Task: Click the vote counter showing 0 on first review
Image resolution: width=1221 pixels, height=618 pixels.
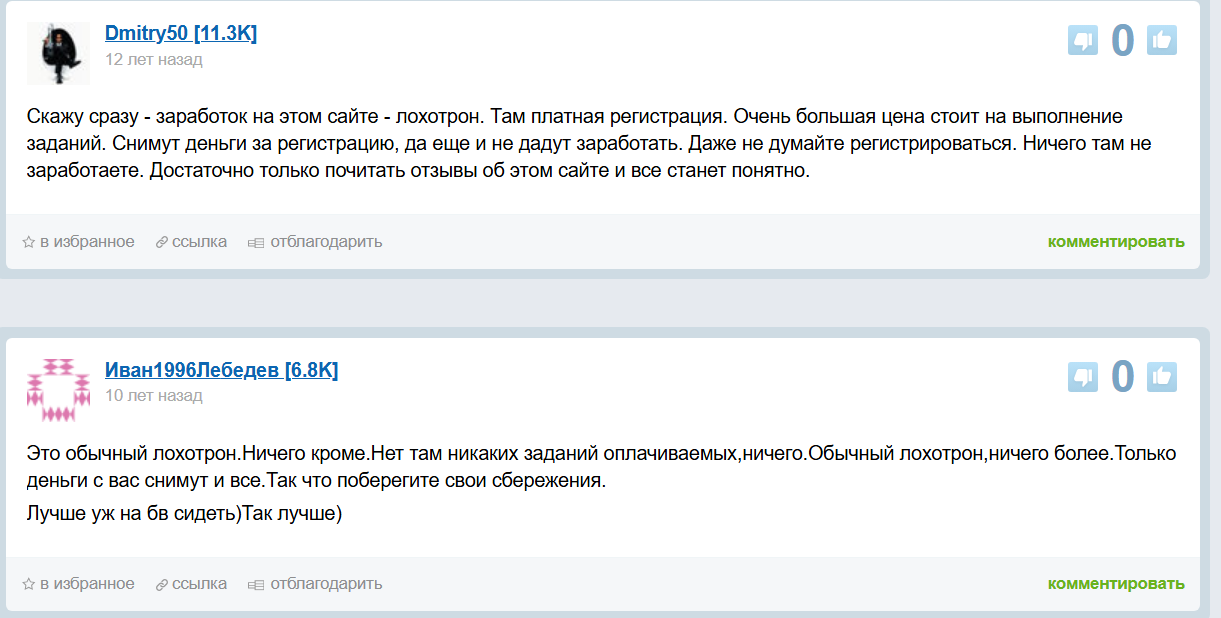Action: (1124, 41)
